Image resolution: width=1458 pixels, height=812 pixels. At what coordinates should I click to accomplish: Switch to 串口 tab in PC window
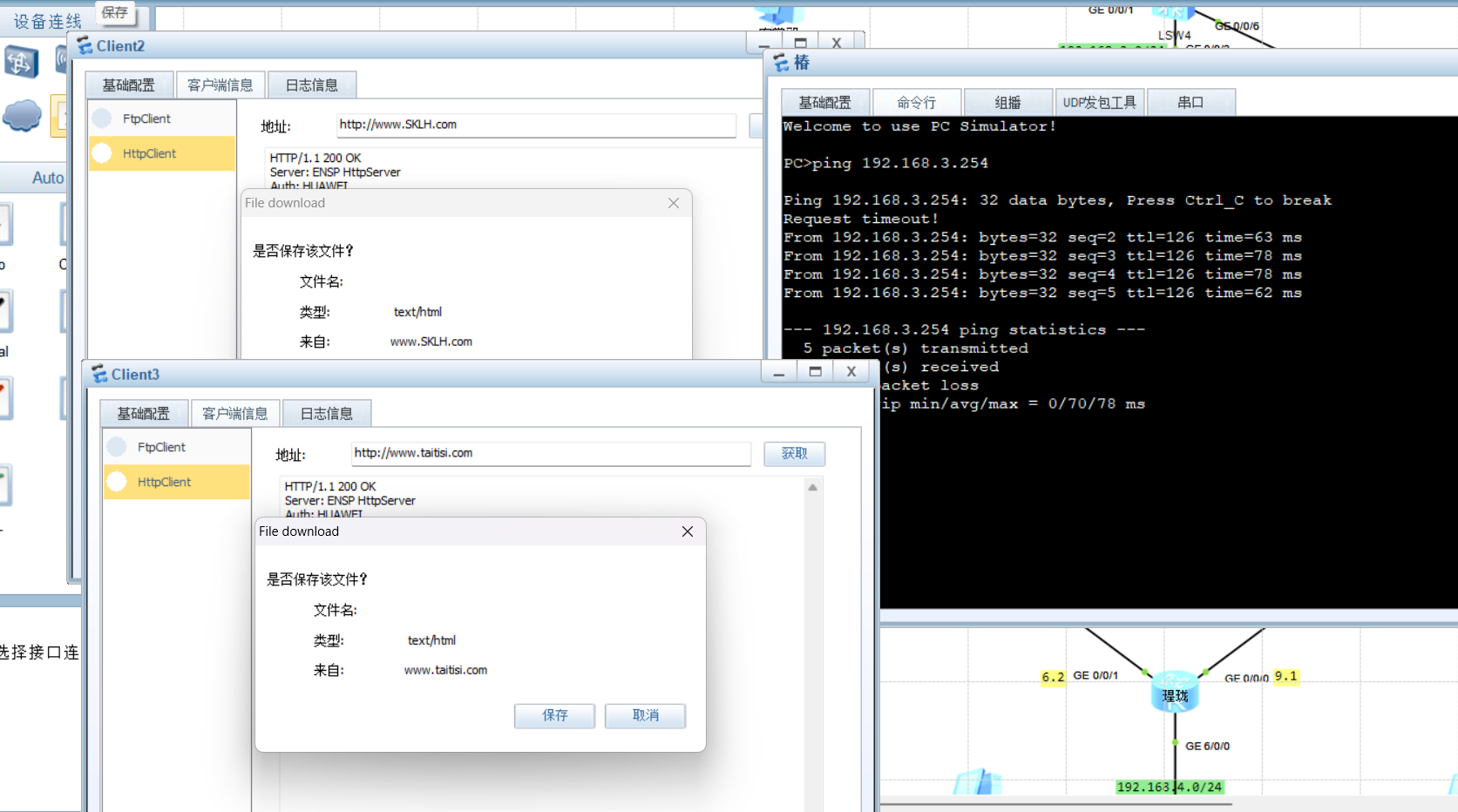[x=1191, y=102]
